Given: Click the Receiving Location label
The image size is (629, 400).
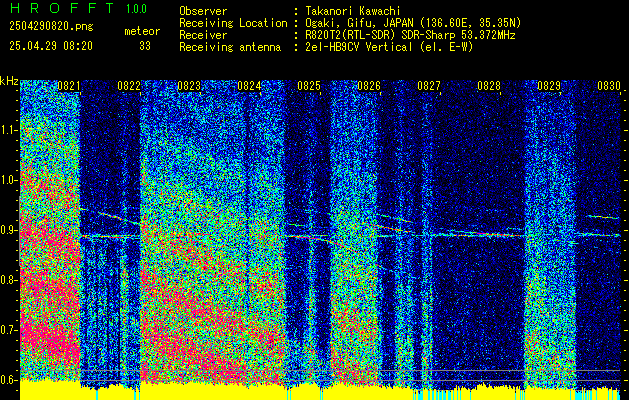Looking at the screenshot, I should pos(233,23).
